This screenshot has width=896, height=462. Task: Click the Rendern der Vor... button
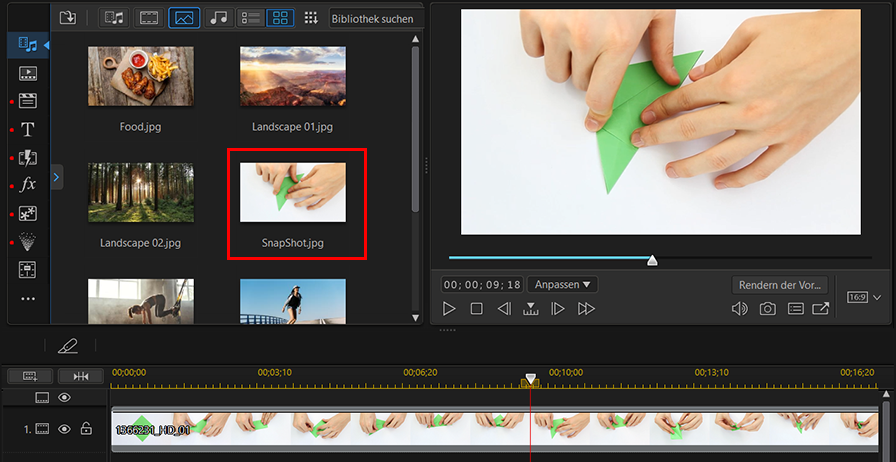pos(779,285)
